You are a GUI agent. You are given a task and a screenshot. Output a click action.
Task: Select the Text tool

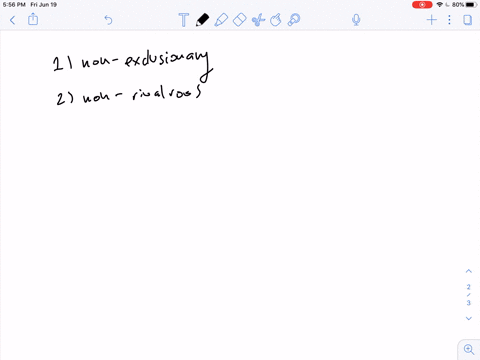tap(184, 20)
